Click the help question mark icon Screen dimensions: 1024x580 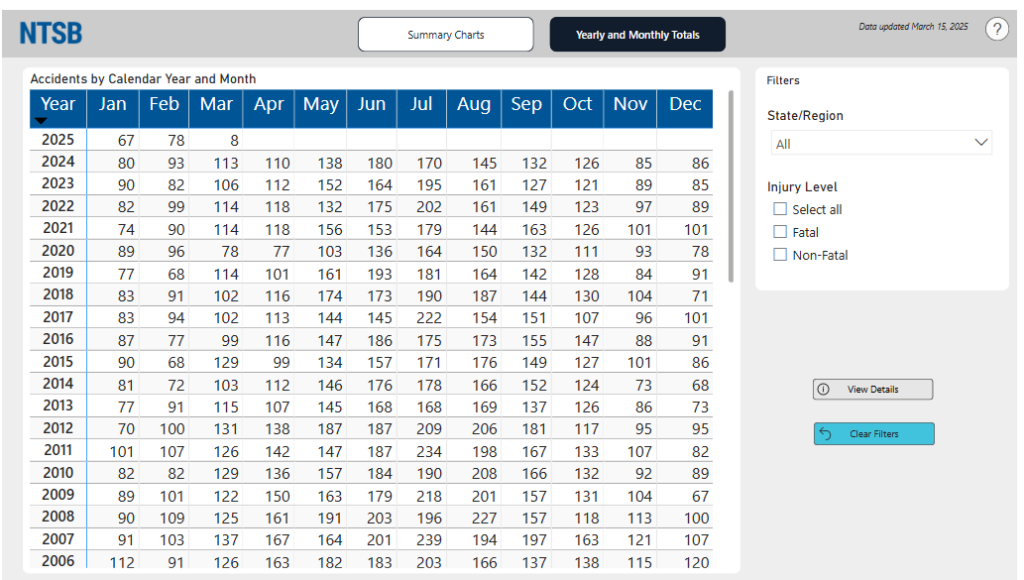point(996,30)
